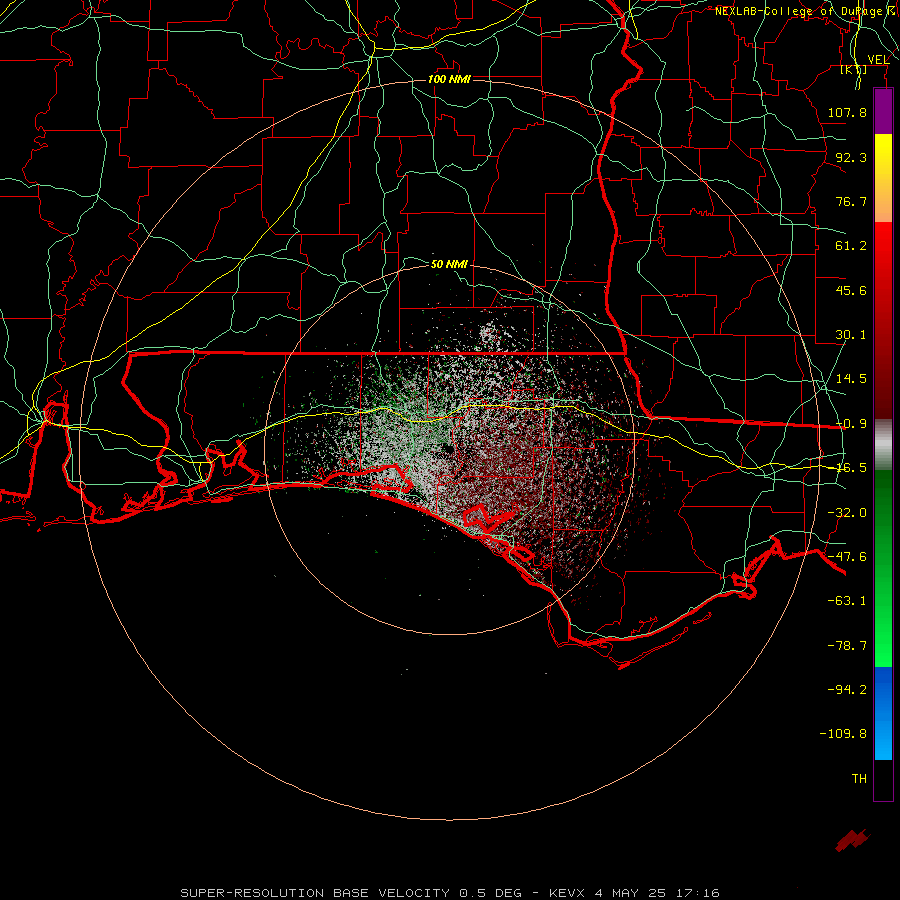900x900 pixels.
Task: Select the -94.2 scale value
Action: point(847,690)
